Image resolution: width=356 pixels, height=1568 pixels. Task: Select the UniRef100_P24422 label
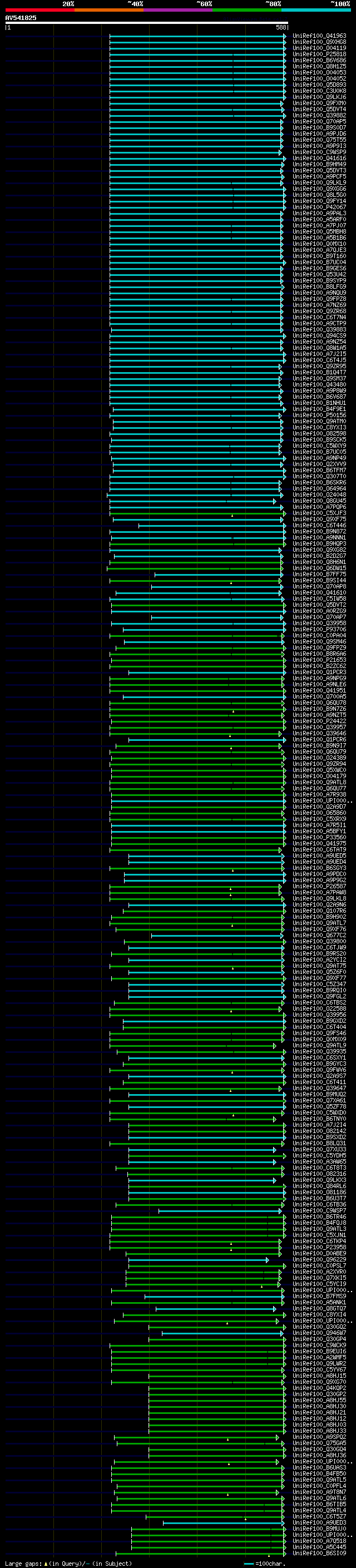319,721
